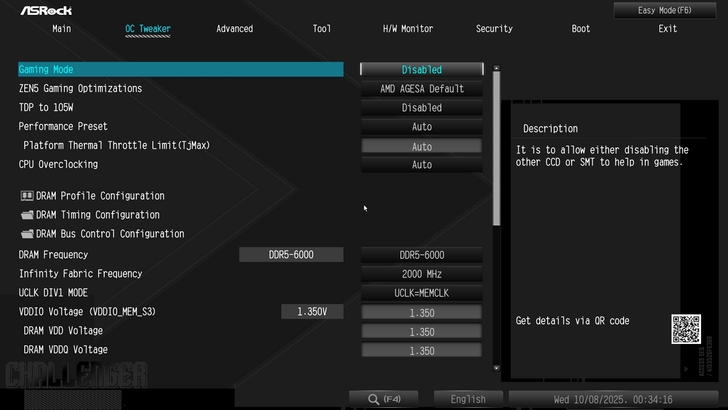728x410 pixels.
Task: Click the QR code image
Action: tap(685, 328)
